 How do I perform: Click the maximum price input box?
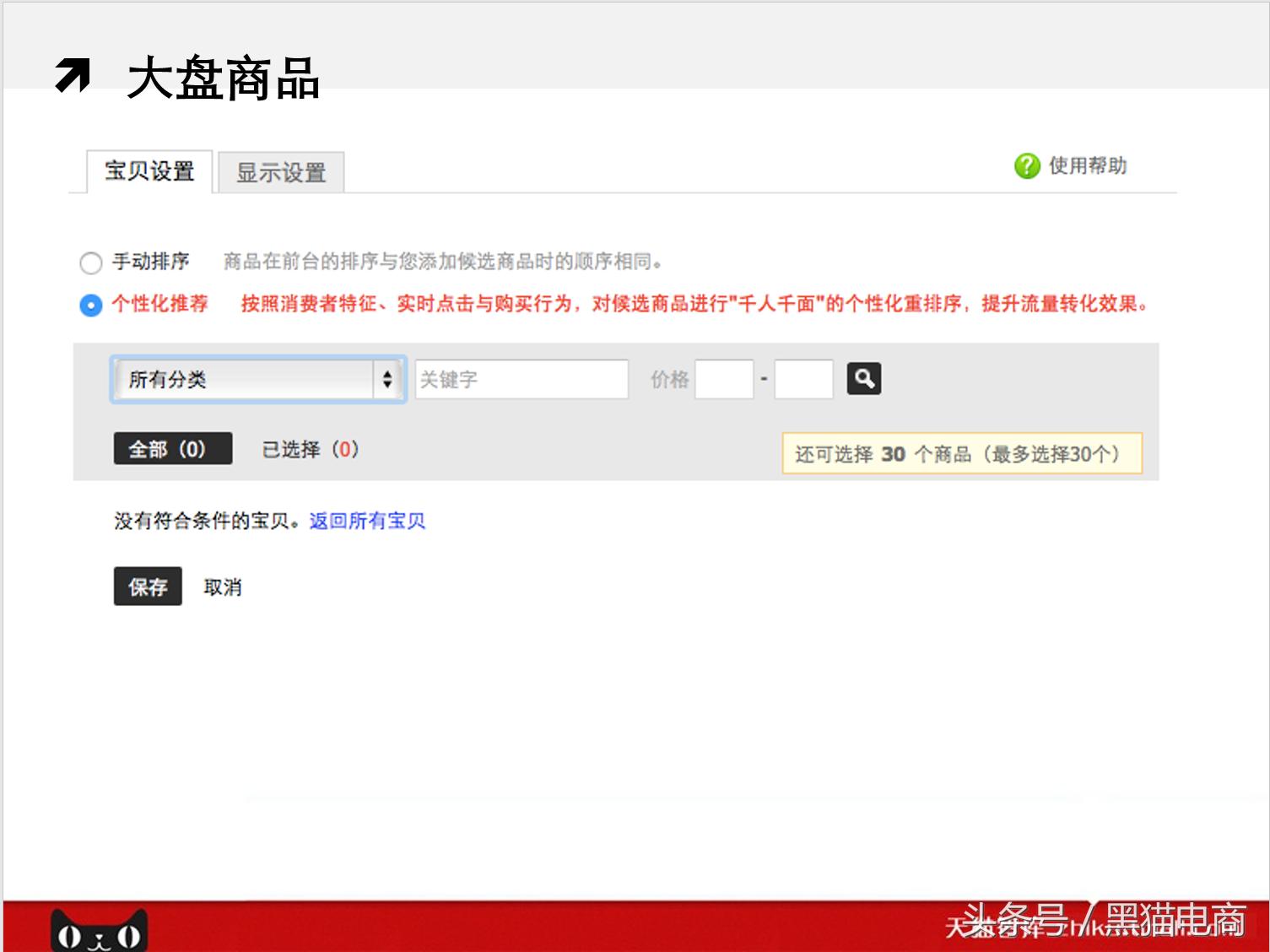[802, 379]
